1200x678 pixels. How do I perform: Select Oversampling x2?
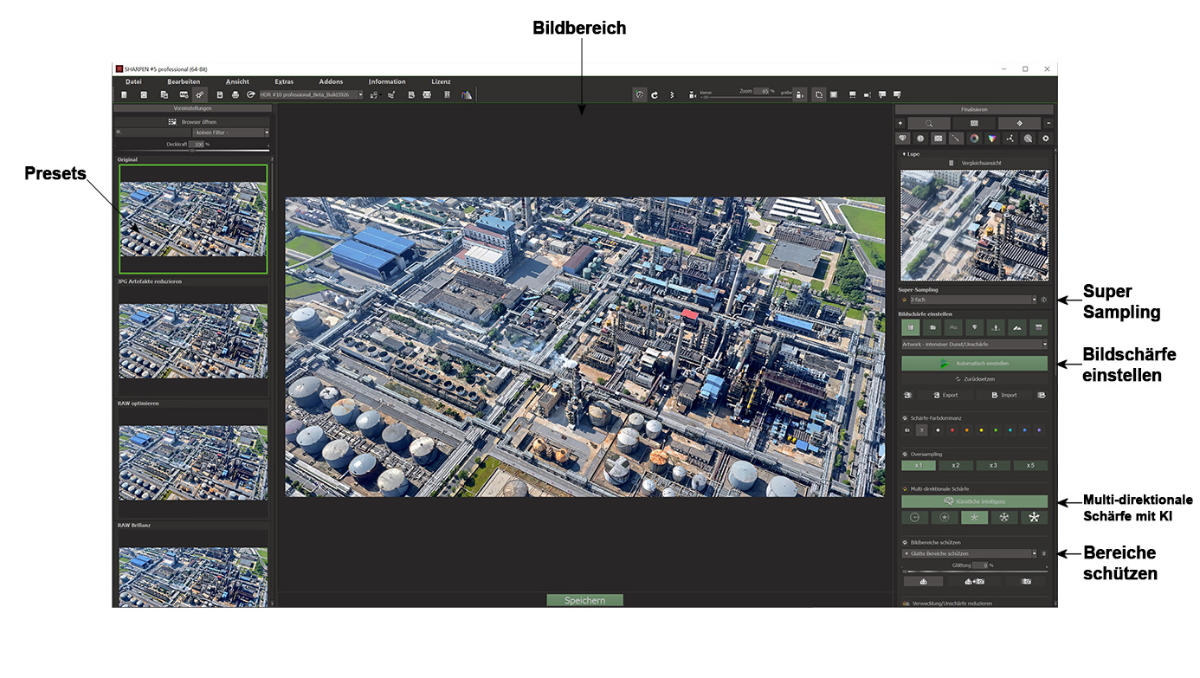[955, 465]
